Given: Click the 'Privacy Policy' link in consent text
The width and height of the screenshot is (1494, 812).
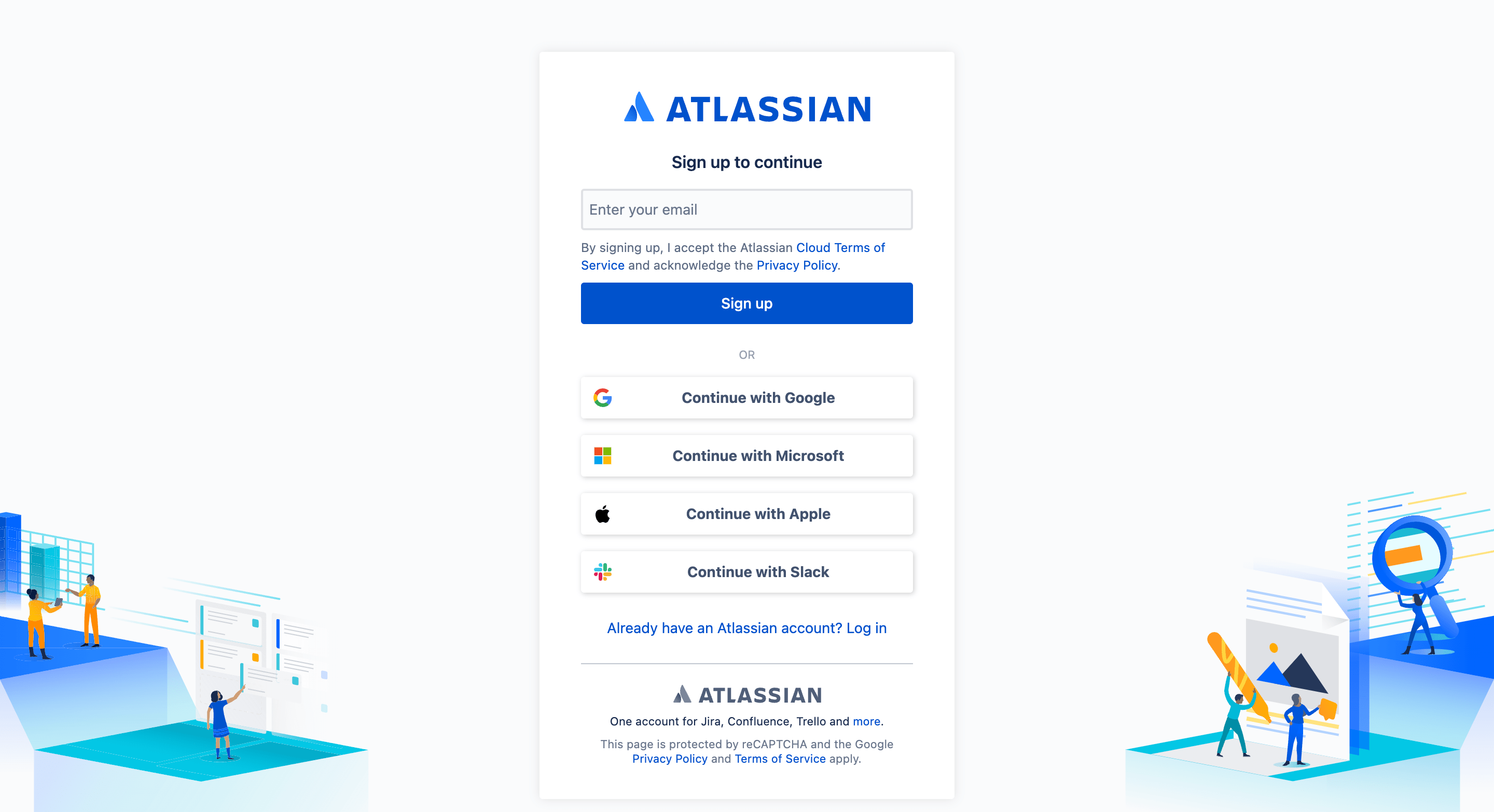Looking at the screenshot, I should click(x=797, y=265).
